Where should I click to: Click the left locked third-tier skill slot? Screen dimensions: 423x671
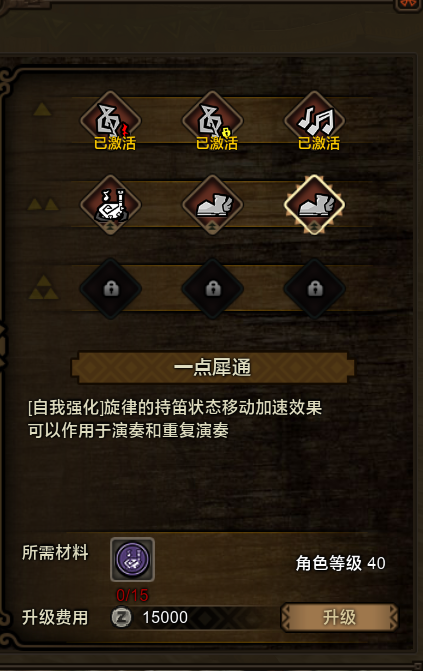coord(111,288)
